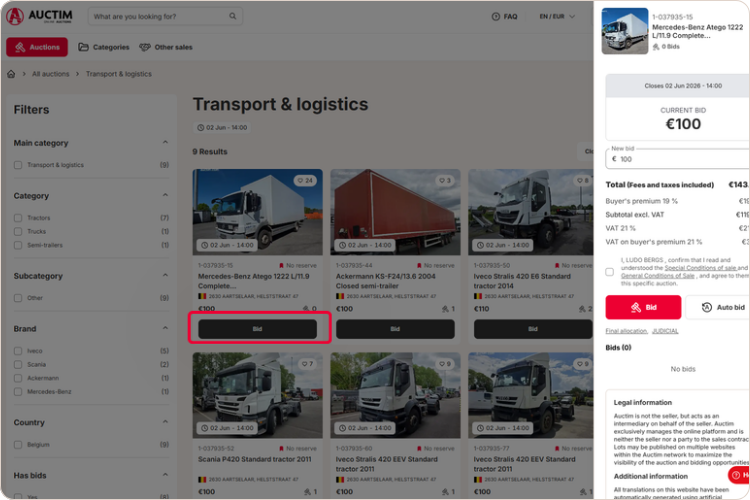Check the Other subcategory filter
750x500 pixels.
[18, 298]
